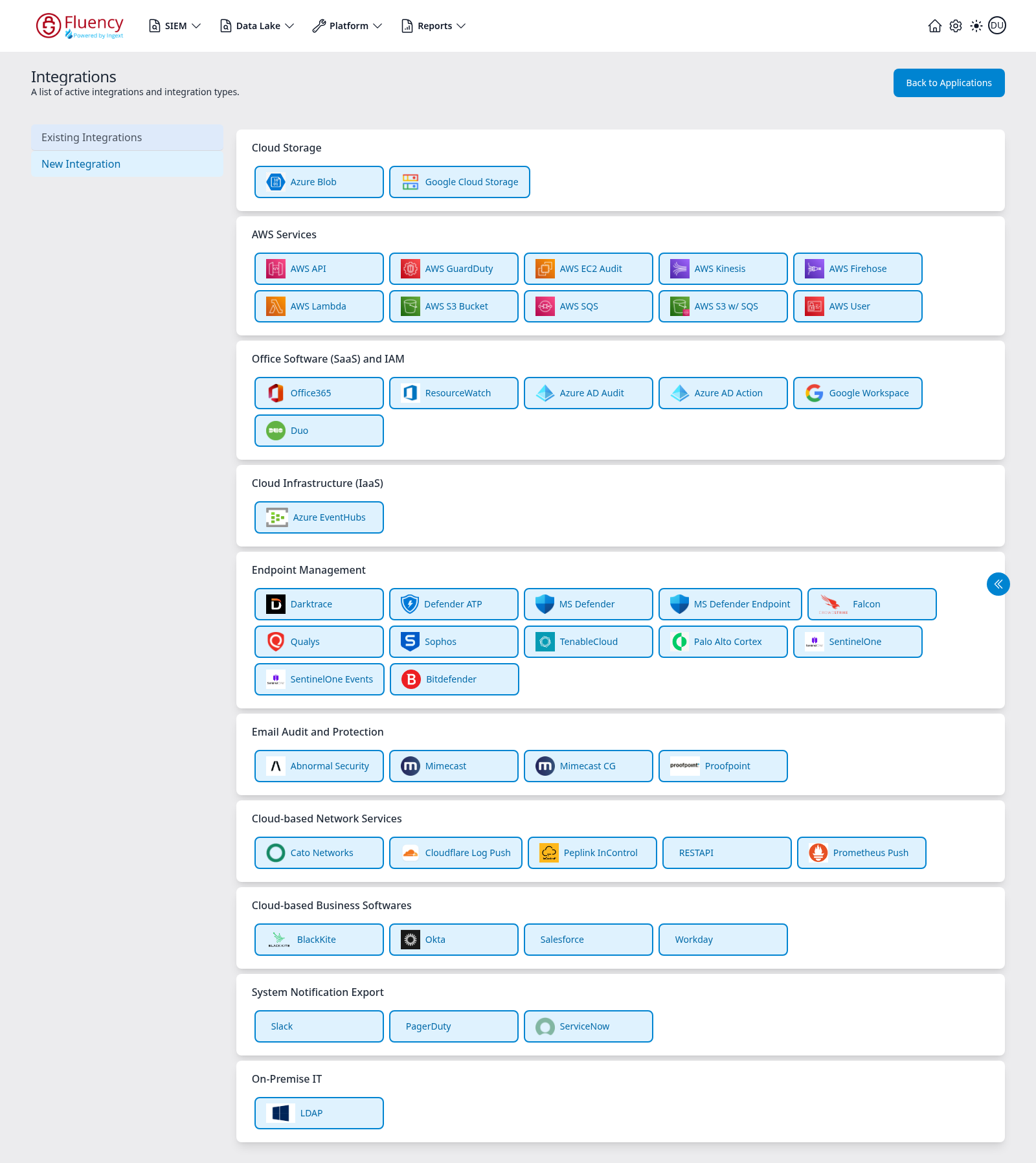1036x1163 pixels.
Task: Select the Peplink InControl integration
Action: [x=592, y=853]
